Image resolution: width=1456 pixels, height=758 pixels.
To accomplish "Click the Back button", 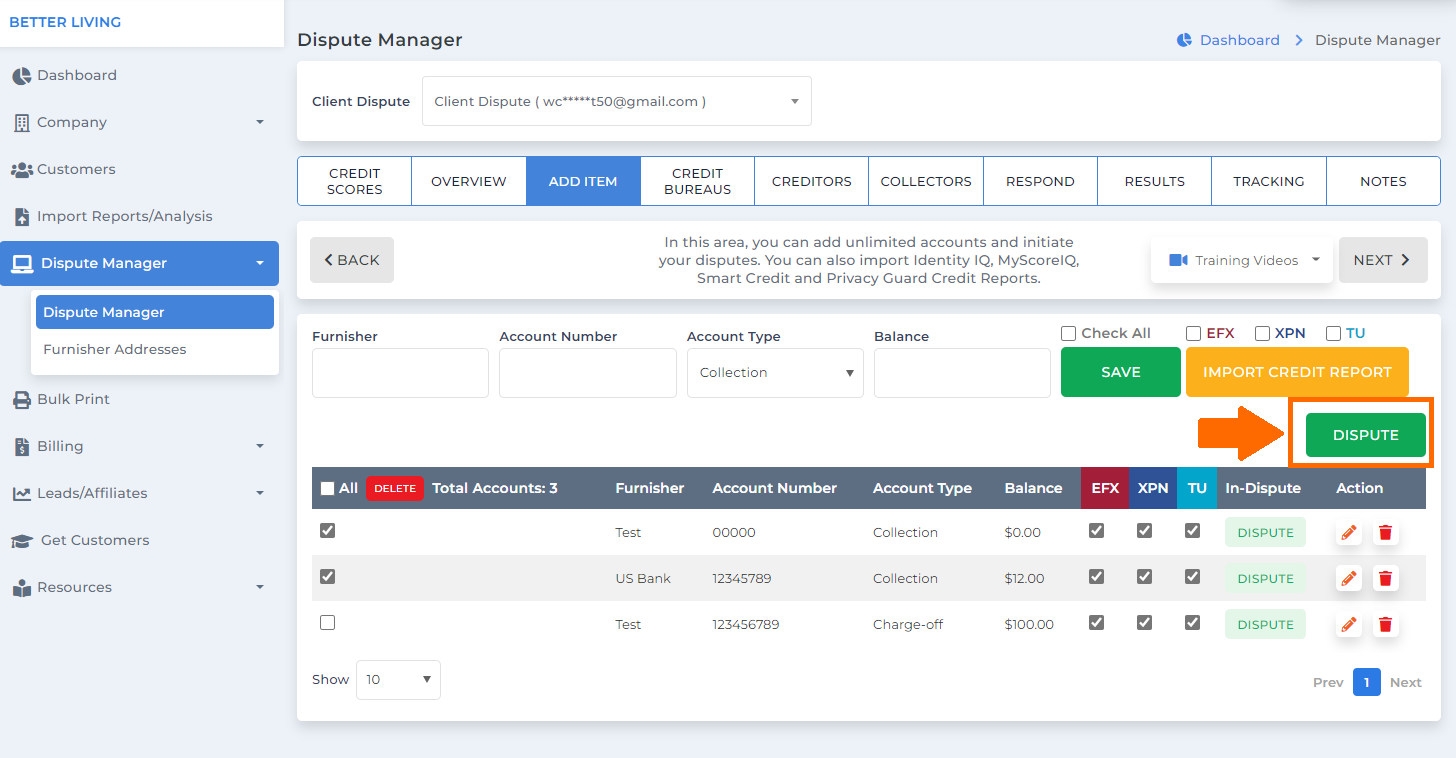I will [x=352, y=260].
